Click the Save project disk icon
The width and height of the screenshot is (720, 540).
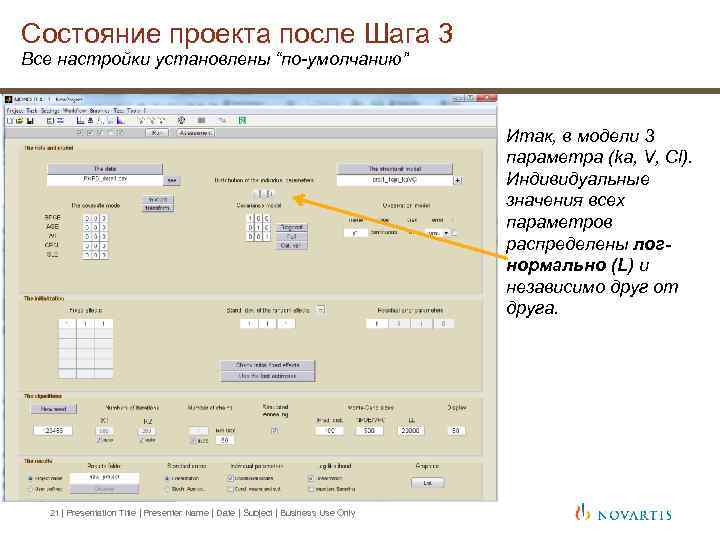point(30,121)
